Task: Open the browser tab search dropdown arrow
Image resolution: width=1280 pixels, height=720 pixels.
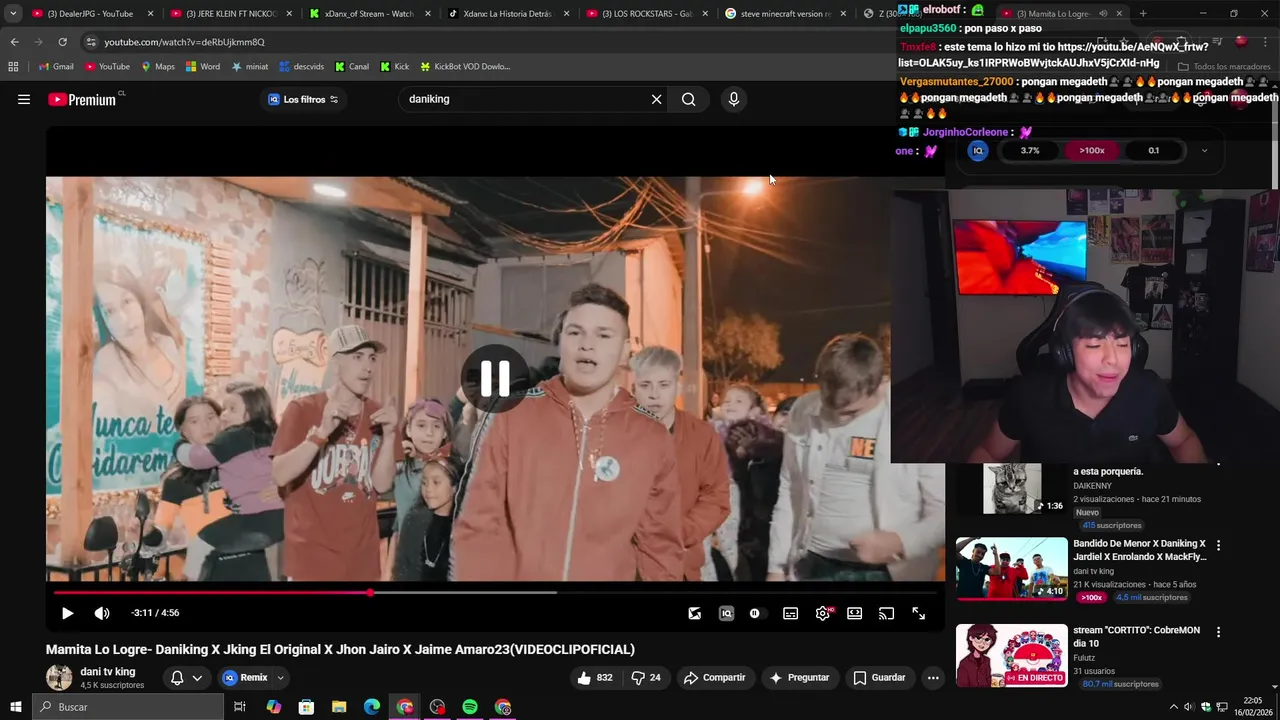Action: [x=12, y=13]
